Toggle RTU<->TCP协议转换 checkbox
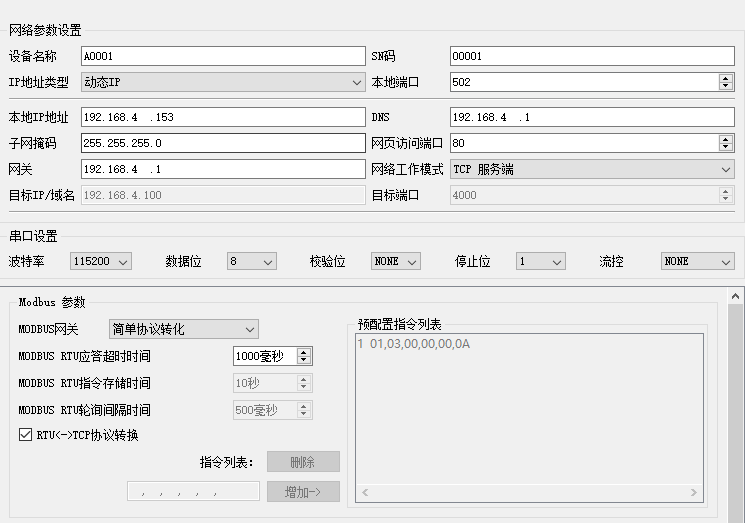Screen dimensions: 745x523 tap(25, 435)
